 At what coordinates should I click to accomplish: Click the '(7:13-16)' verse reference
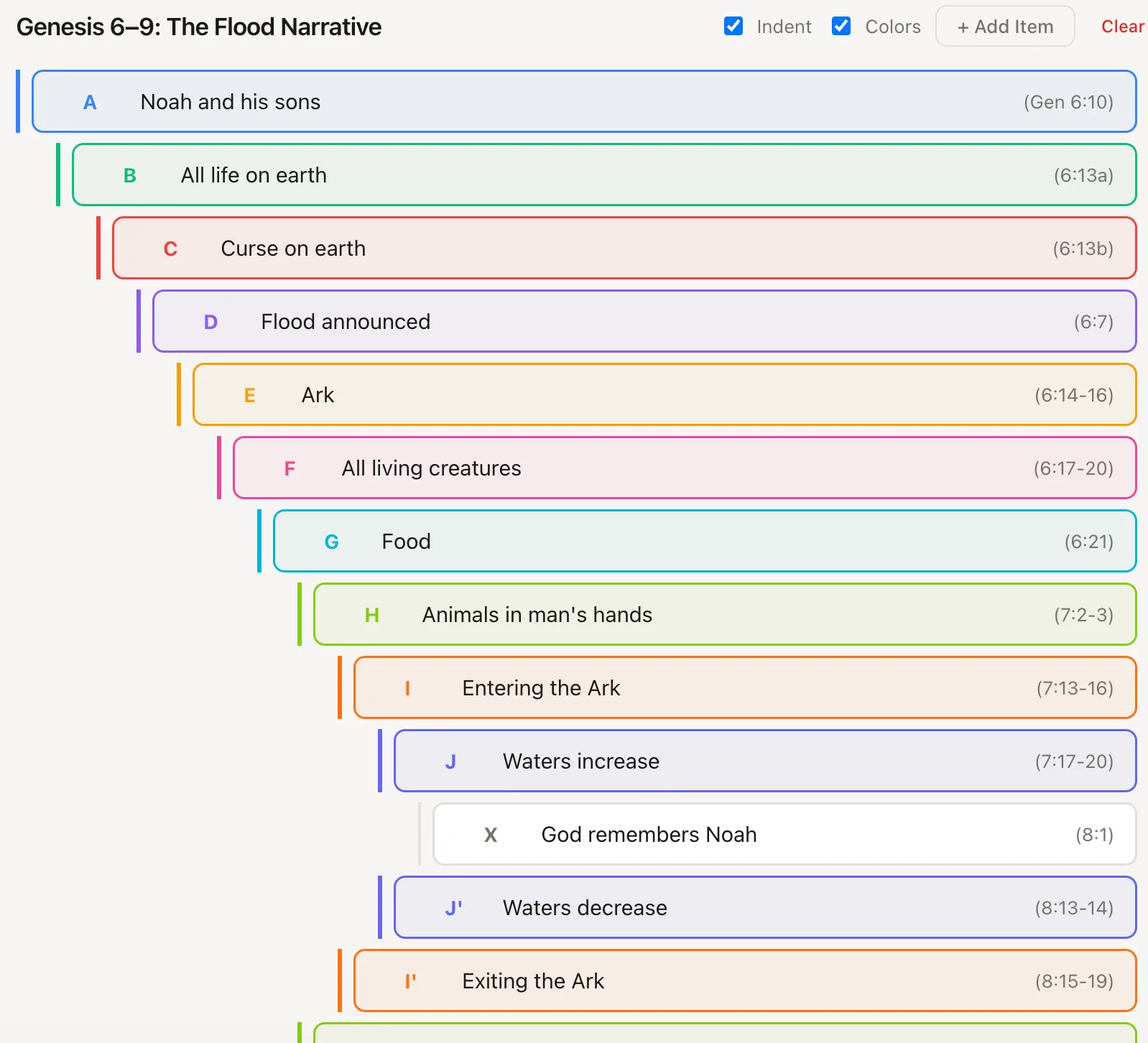pyautogui.click(x=1075, y=688)
